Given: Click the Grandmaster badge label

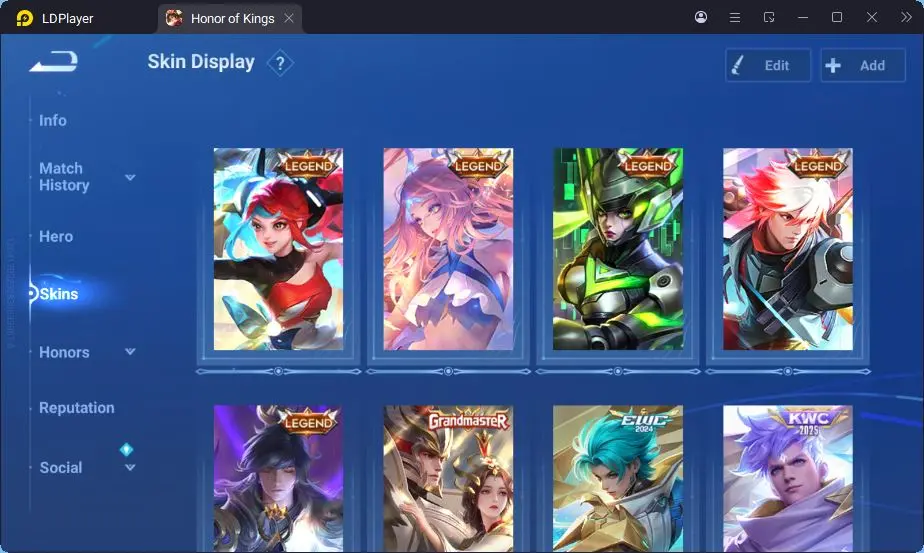Looking at the screenshot, I should click(x=468, y=420).
